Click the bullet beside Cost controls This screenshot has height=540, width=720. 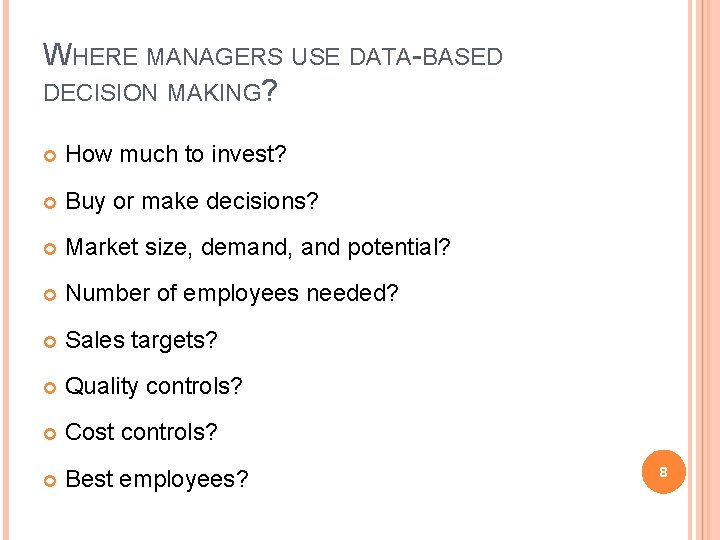tap(50, 434)
